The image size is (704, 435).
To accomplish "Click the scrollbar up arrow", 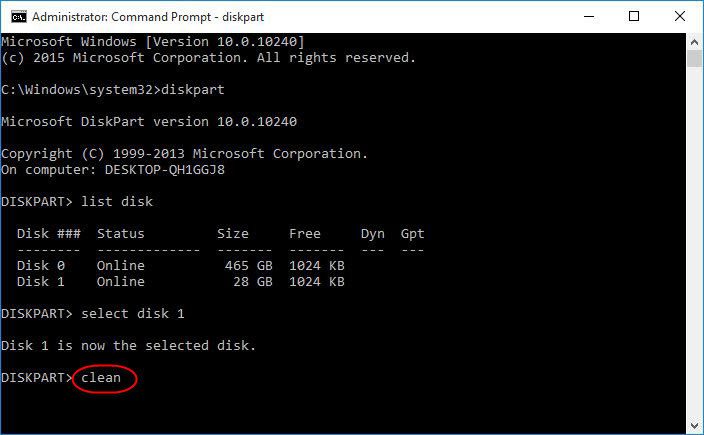I will 694,42.
